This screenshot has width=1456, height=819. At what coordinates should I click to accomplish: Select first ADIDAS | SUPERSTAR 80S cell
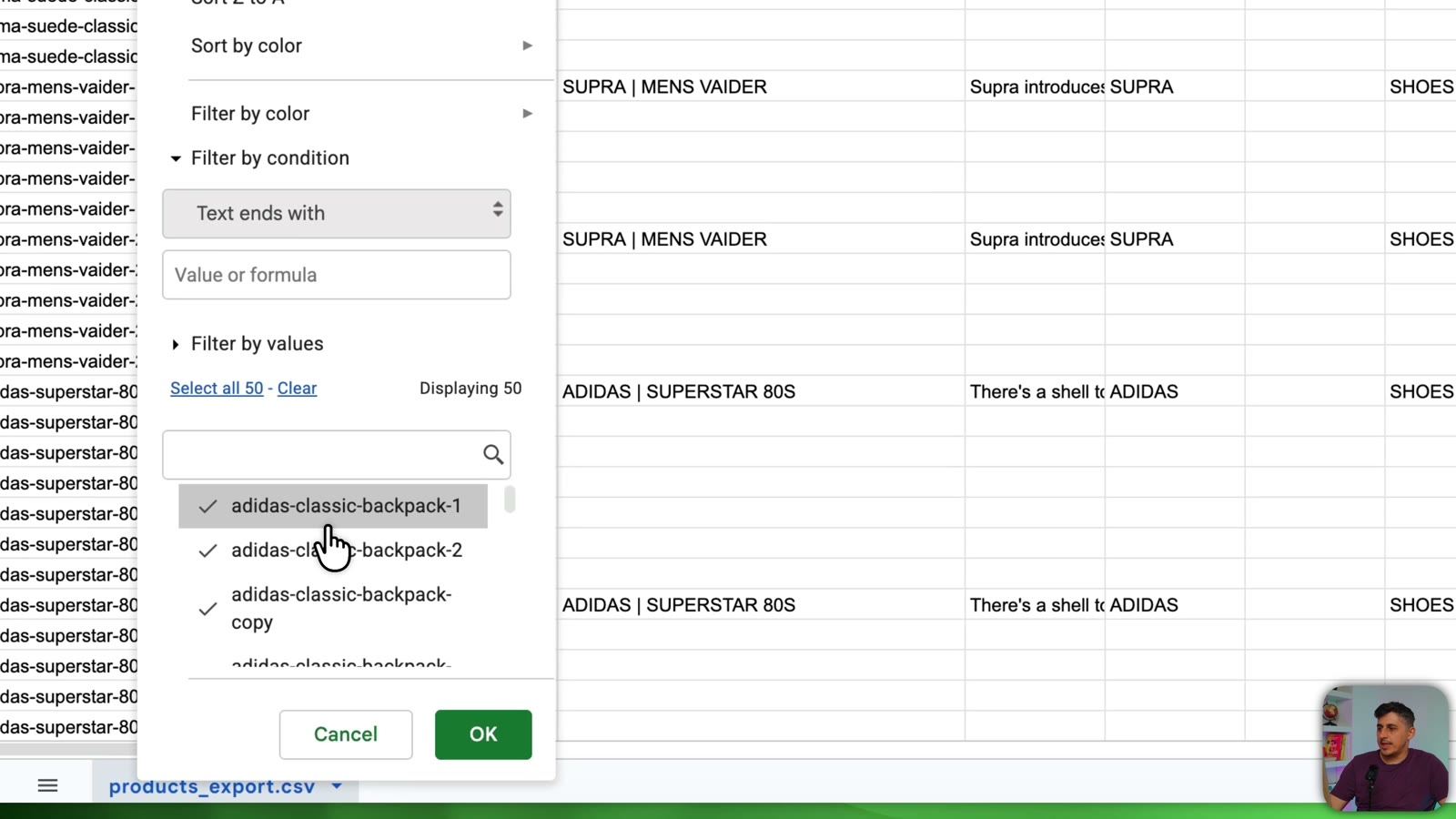coord(762,391)
